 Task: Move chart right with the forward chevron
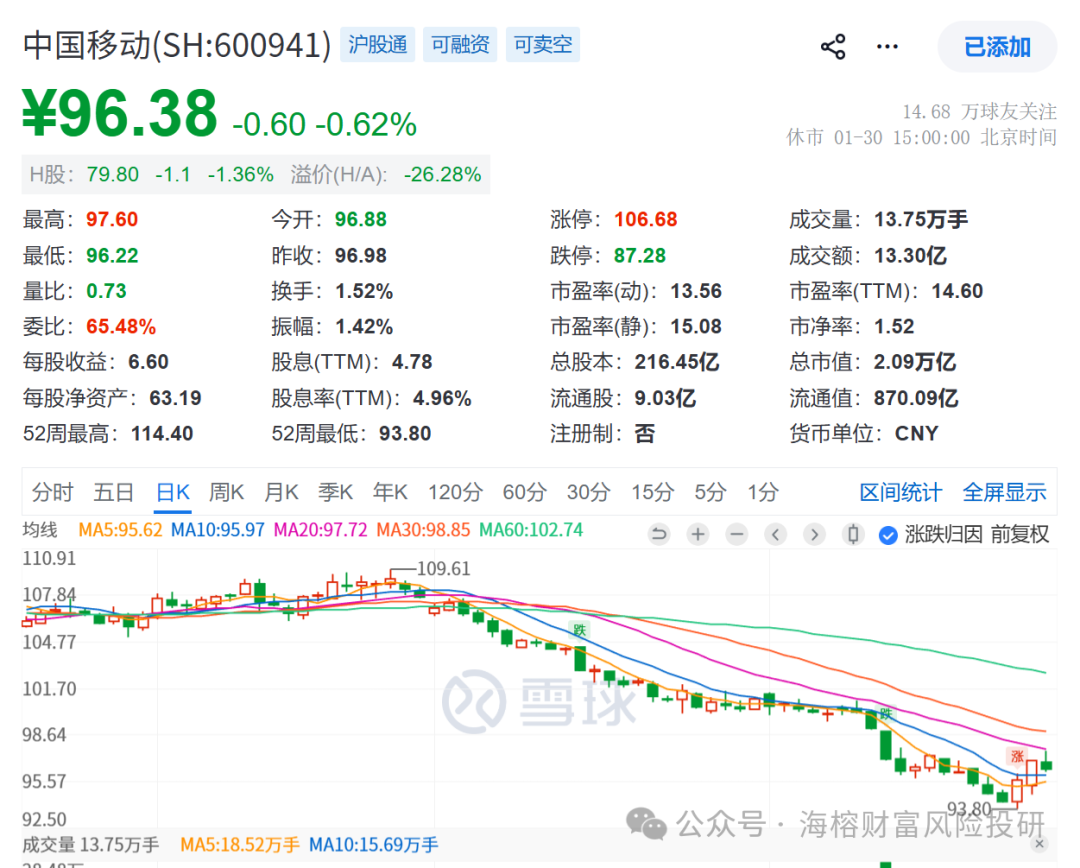click(814, 534)
